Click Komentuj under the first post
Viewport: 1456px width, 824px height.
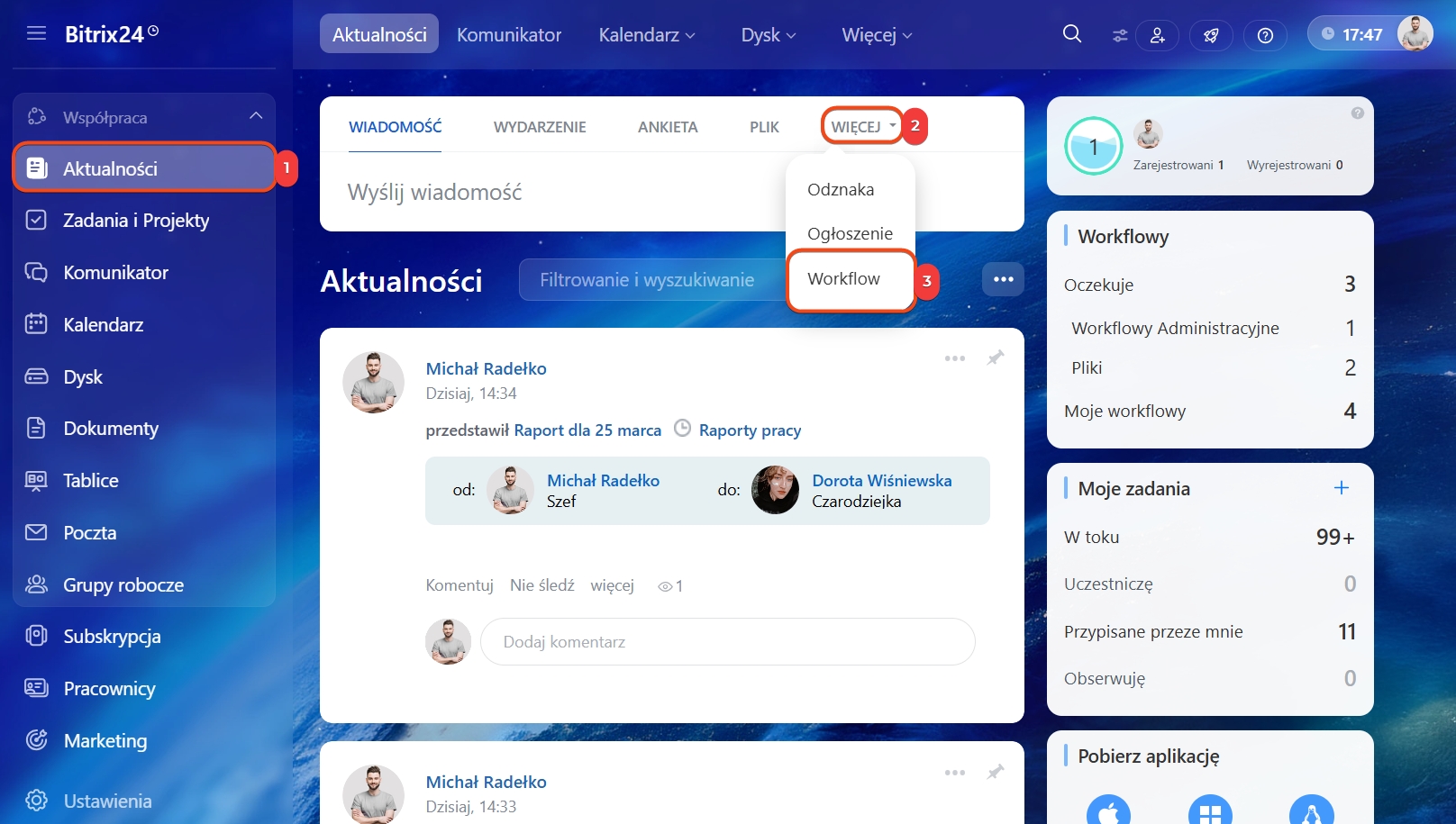[460, 585]
